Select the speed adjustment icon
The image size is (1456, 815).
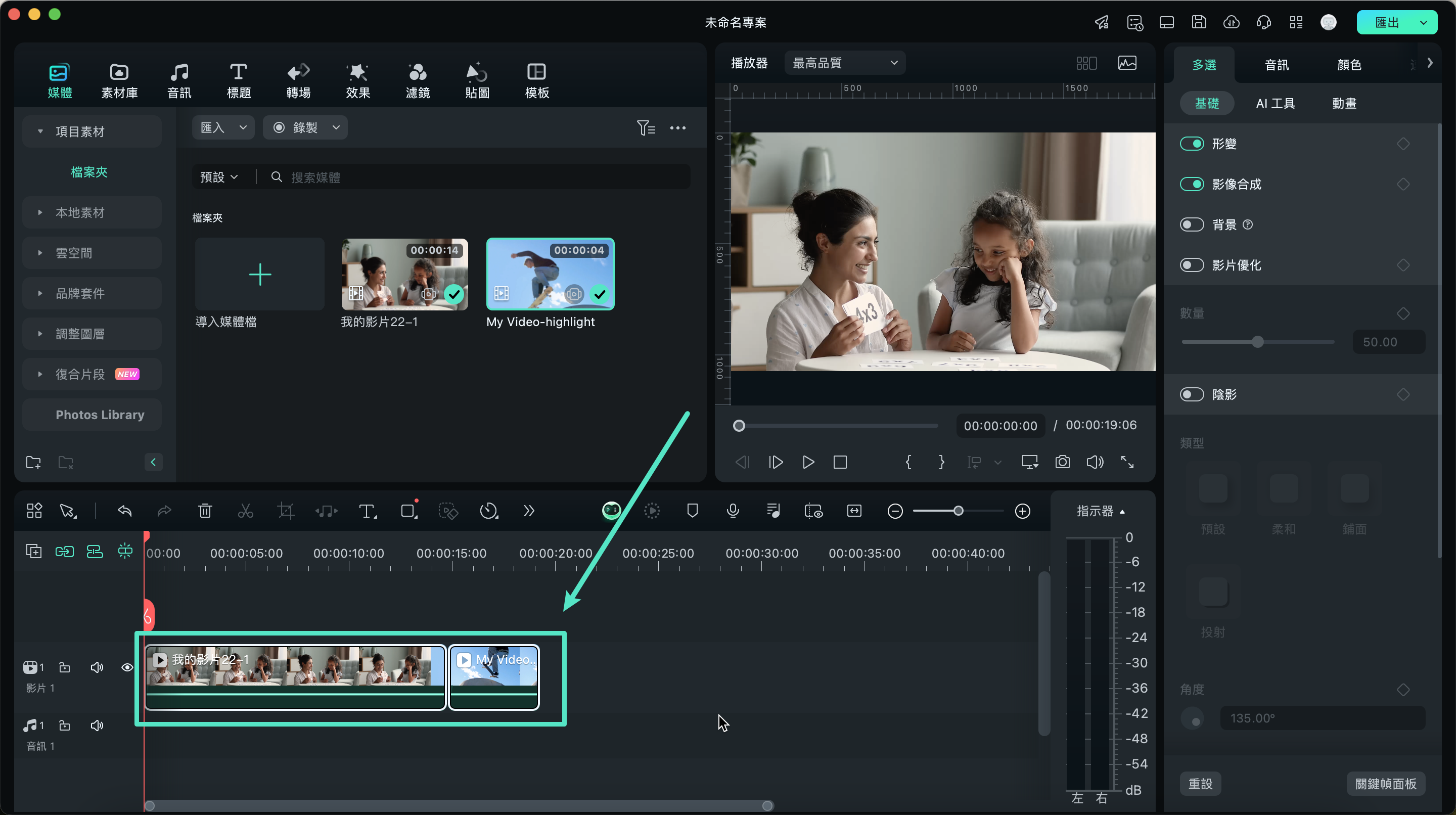[x=489, y=511]
